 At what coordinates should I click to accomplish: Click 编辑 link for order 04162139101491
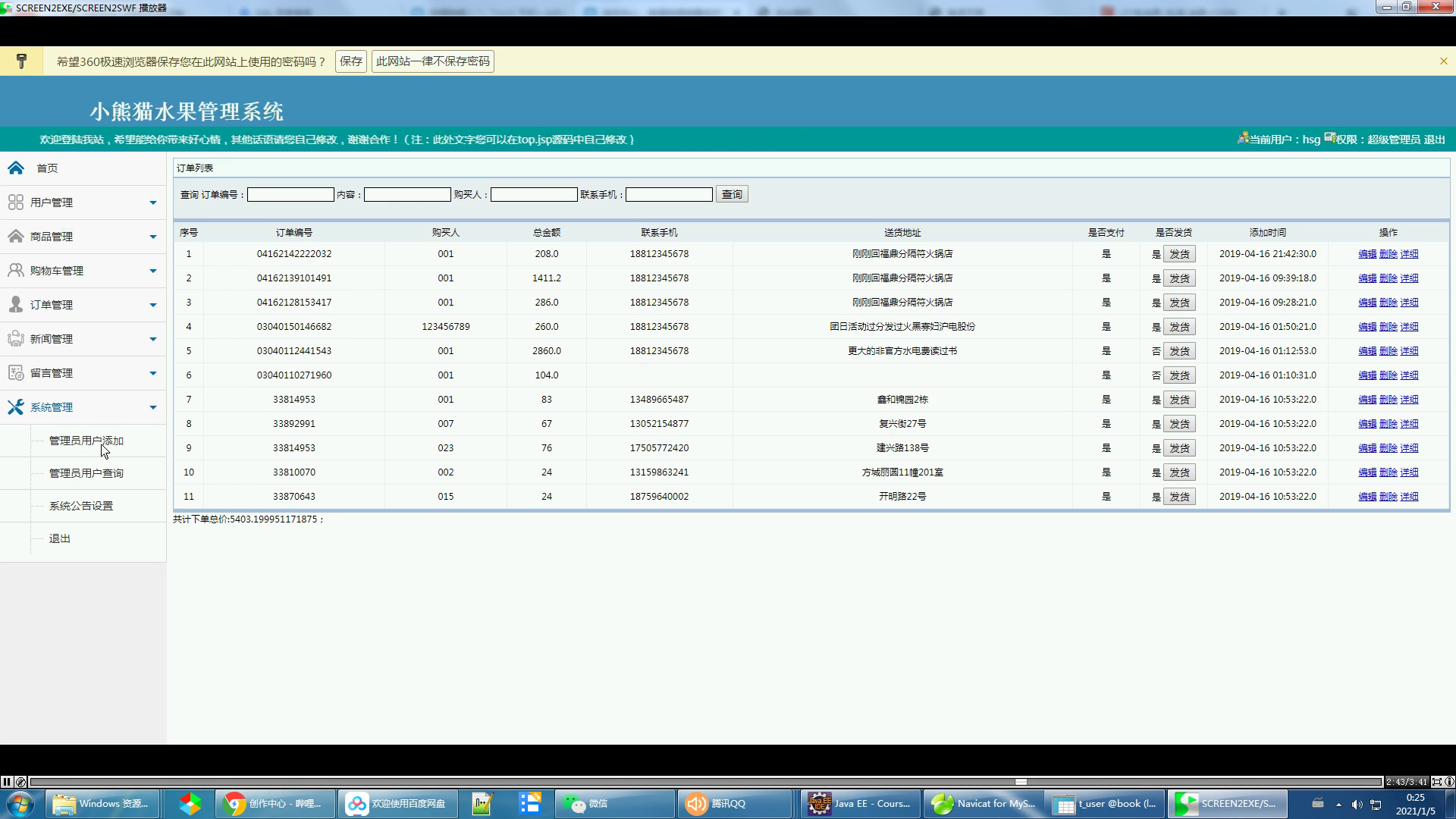(1367, 278)
